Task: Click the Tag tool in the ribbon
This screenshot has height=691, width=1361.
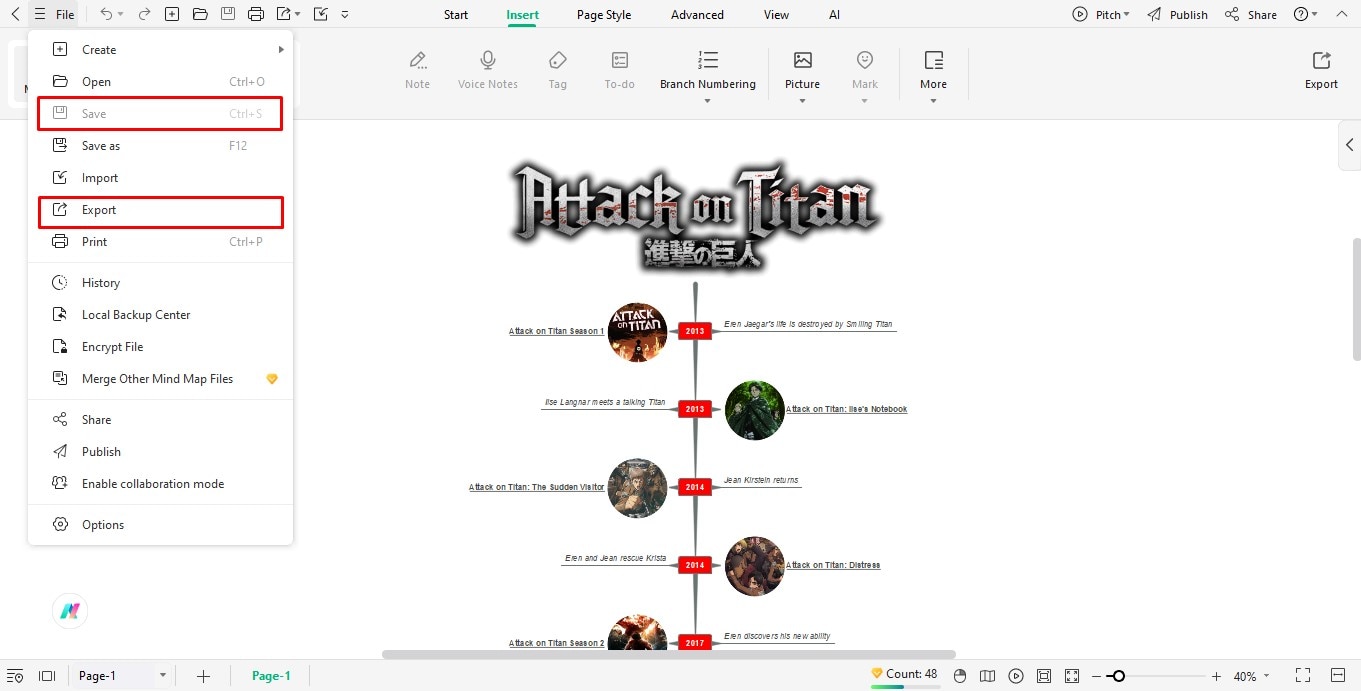Action: (558, 70)
